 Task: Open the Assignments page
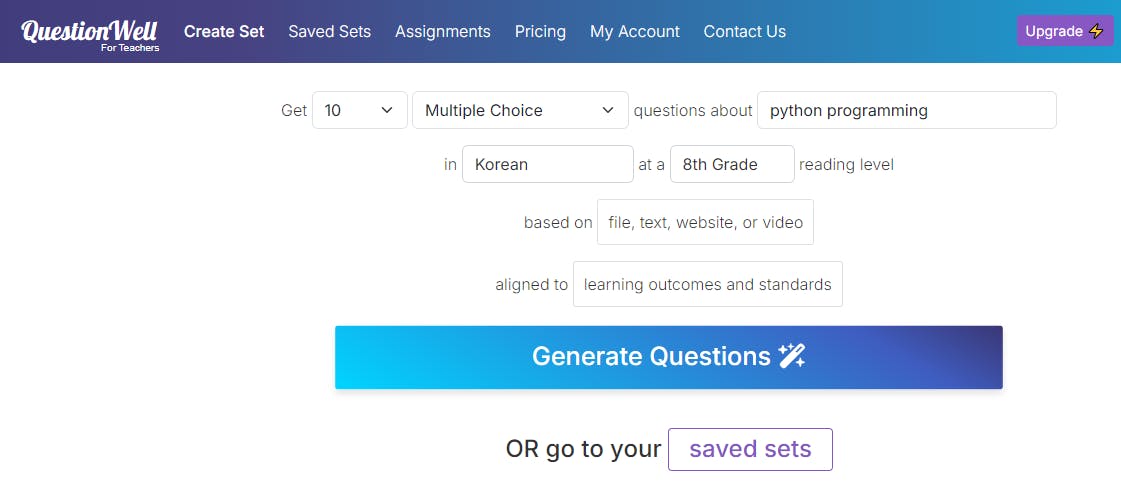click(442, 31)
